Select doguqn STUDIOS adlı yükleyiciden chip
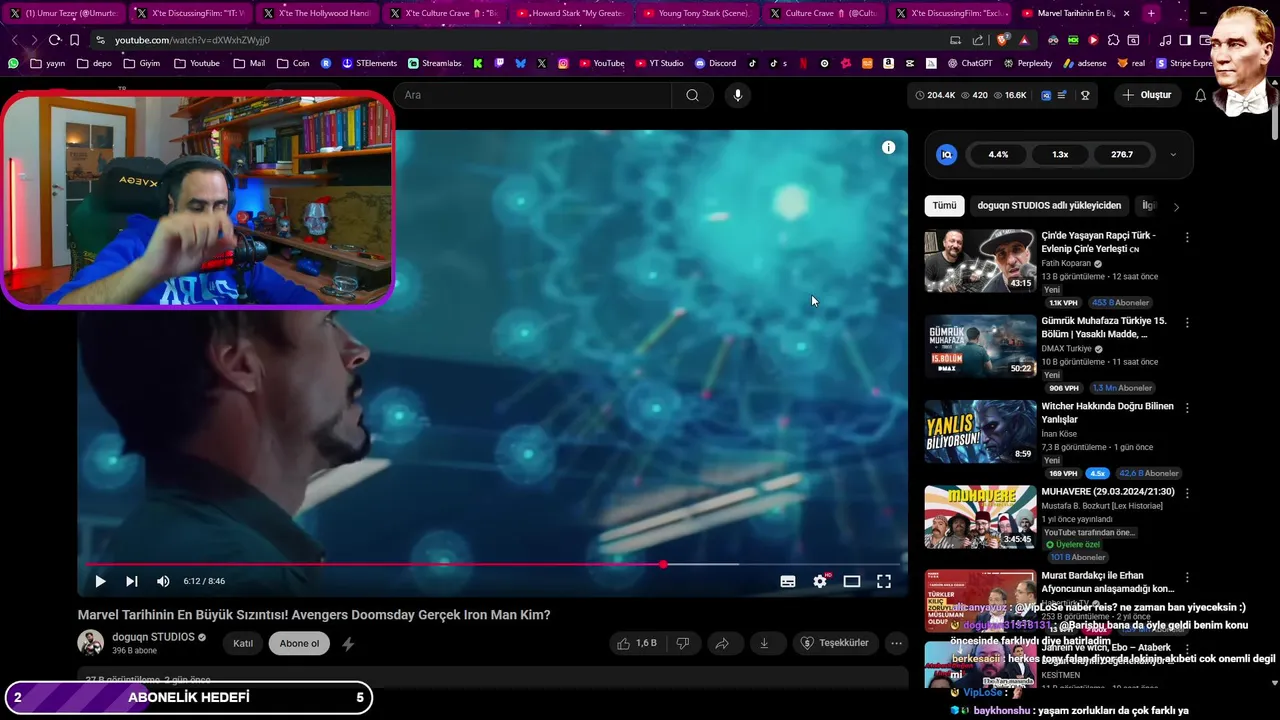 [x=1049, y=205]
